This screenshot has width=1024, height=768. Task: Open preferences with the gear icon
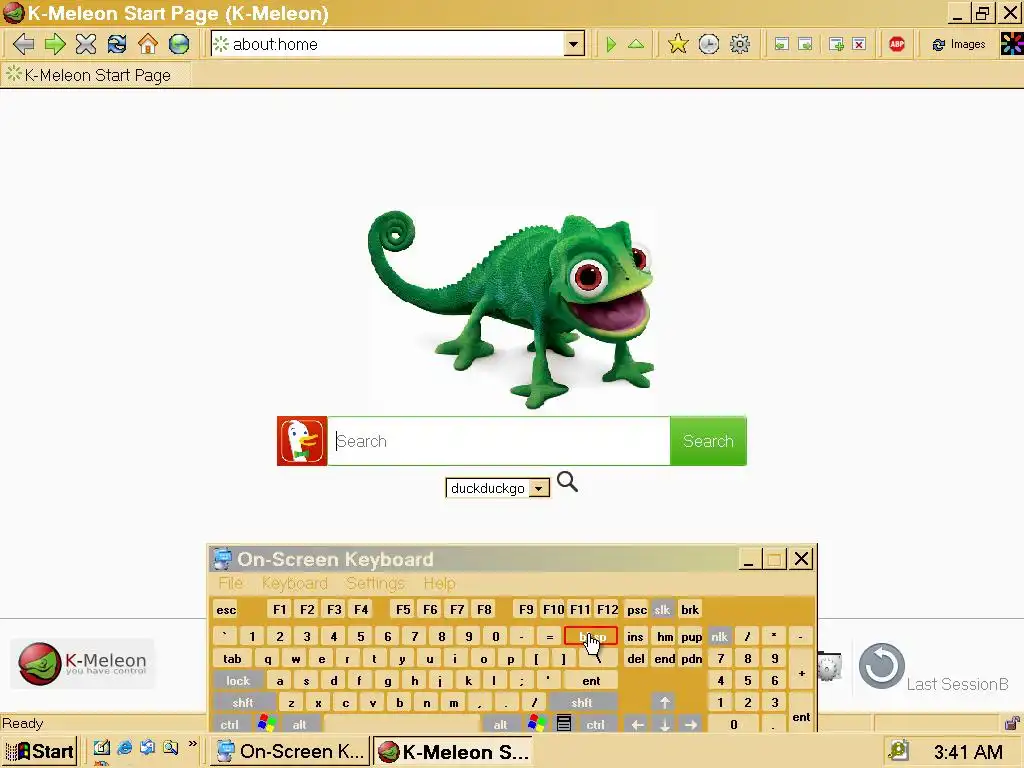tap(740, 44)
